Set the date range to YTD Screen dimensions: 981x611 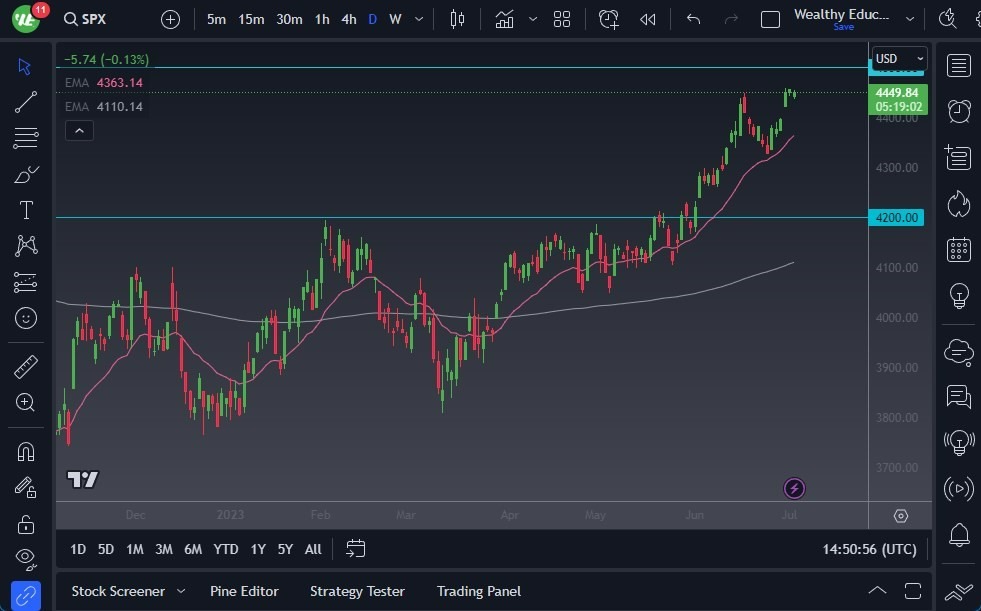(x=226, y=549)
